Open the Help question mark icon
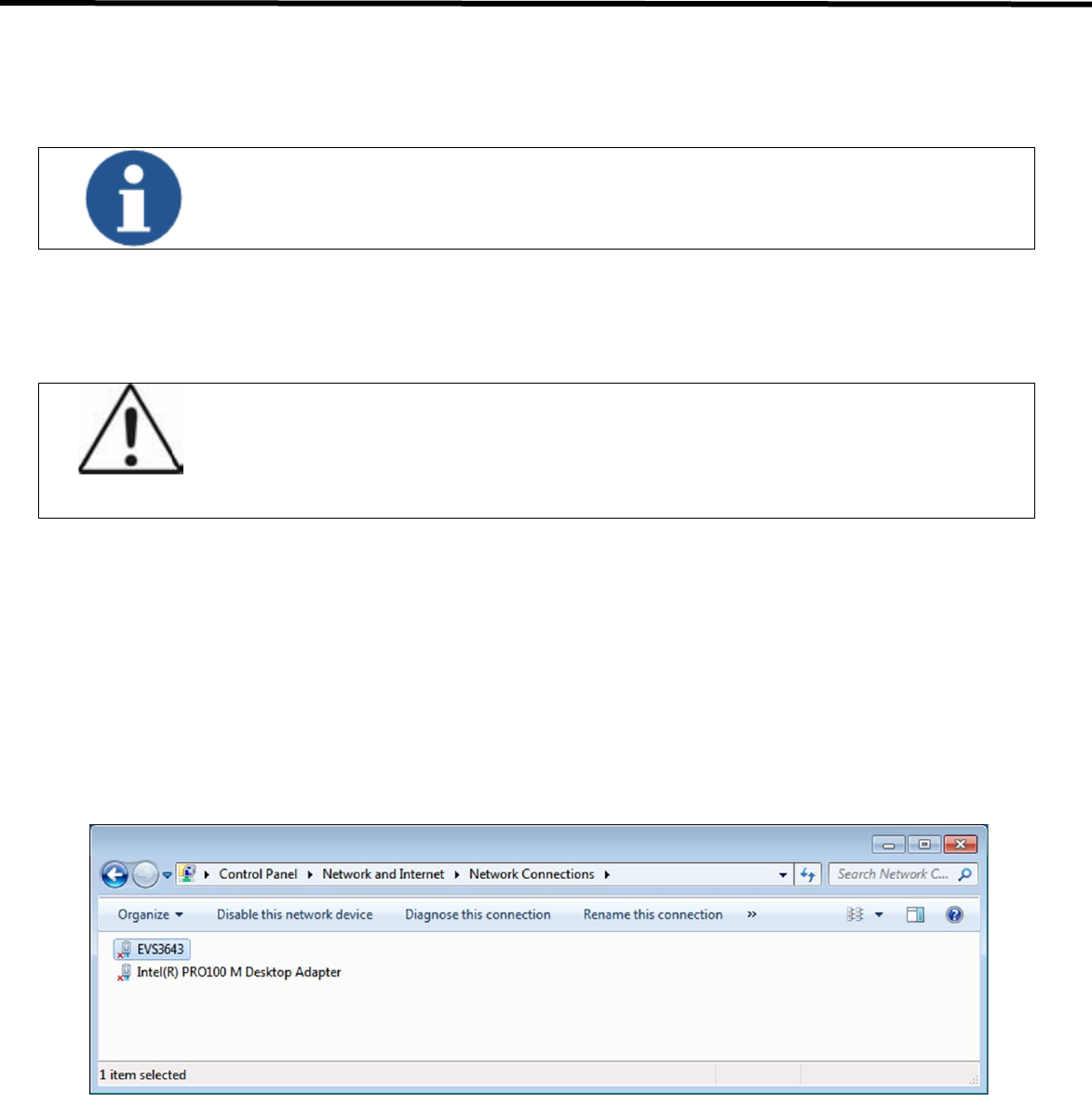1092x1095 pixels. 954,914
